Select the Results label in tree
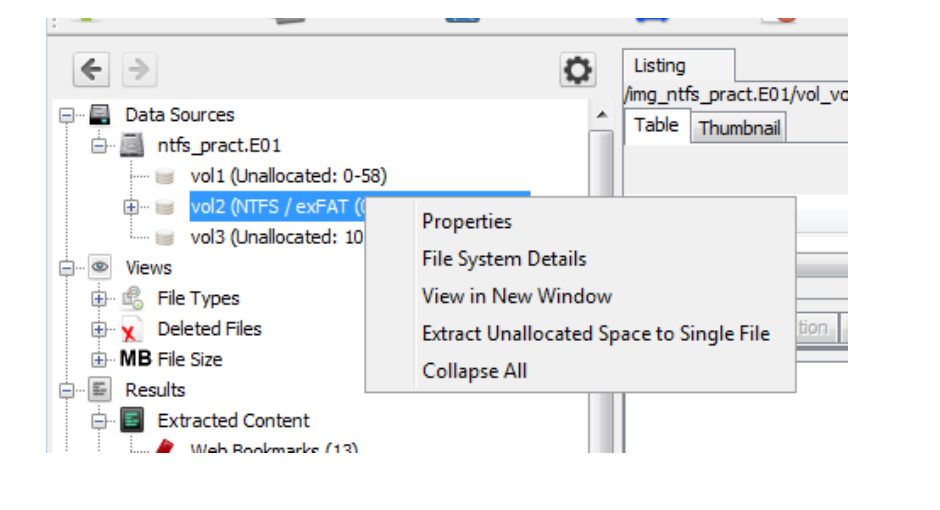The height and width of the screenshot is (510, 940). tap(155, 390)
